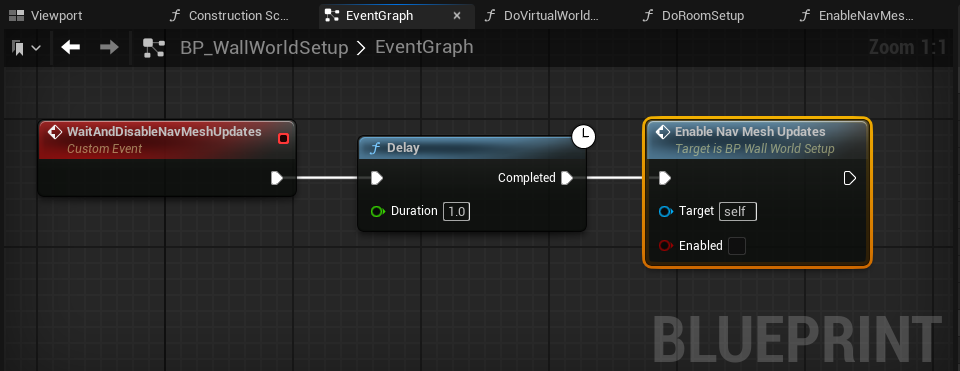
Task: Click BP_WallWorldSetup in the breadcrumb
Action: pyautogui.click(x=264, y=48)
